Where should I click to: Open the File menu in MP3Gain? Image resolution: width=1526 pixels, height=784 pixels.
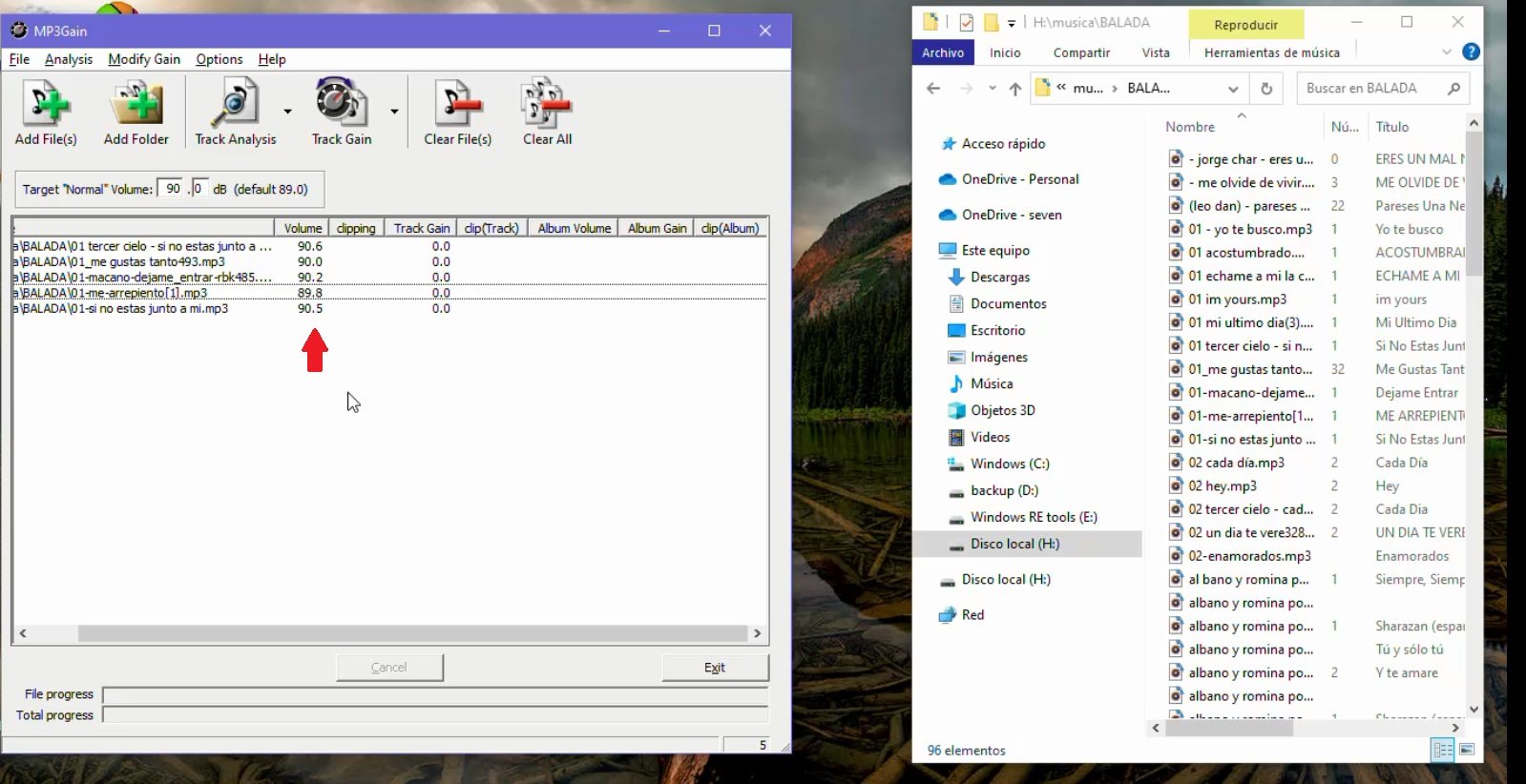coord(19,59)
